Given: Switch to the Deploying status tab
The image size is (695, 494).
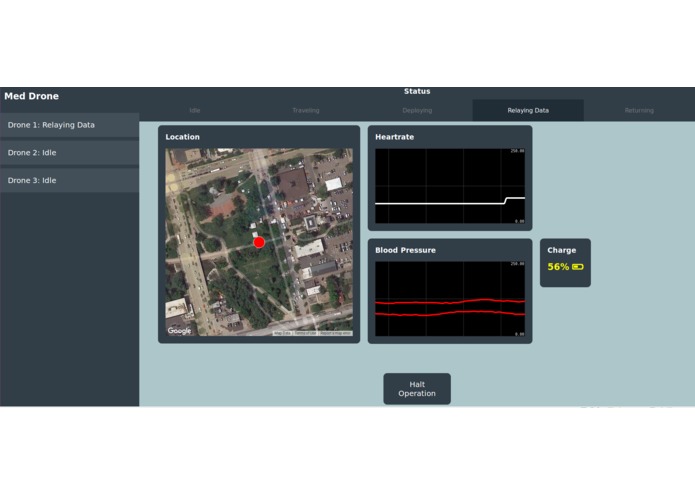Looking at the screenshot, I should (x=417, y=110).
